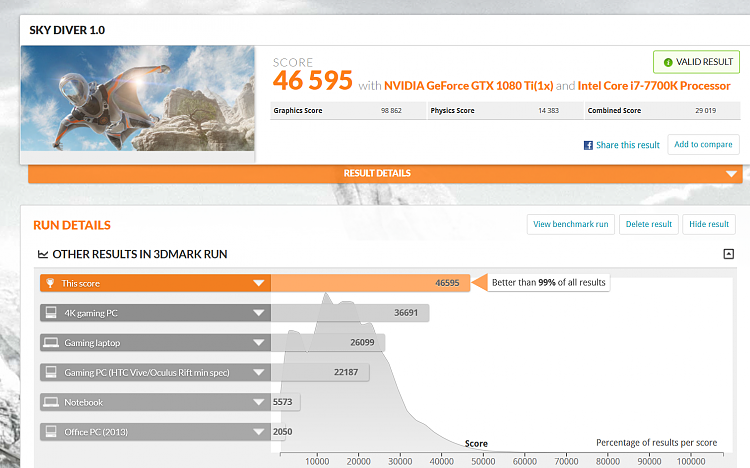Viewport: 750px width, 468px height.
Task: Click the Physics Score value 14 383
Action: [x=548, y=111]
